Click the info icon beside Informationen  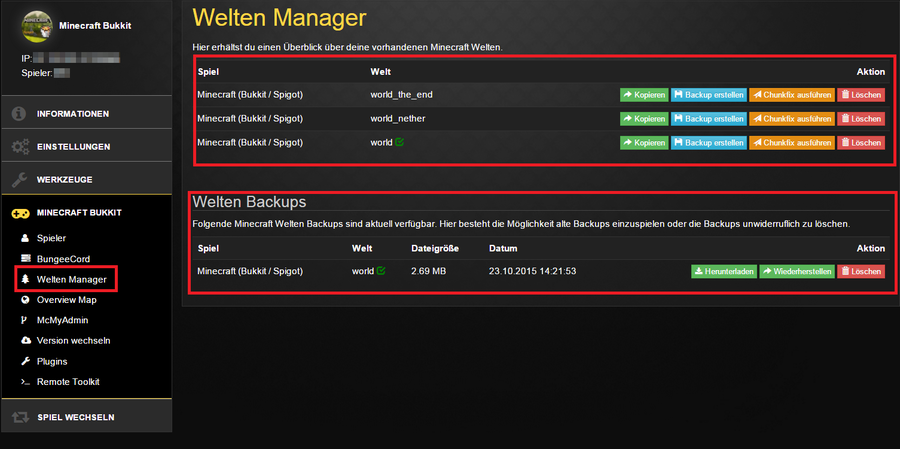pos(19,114)
